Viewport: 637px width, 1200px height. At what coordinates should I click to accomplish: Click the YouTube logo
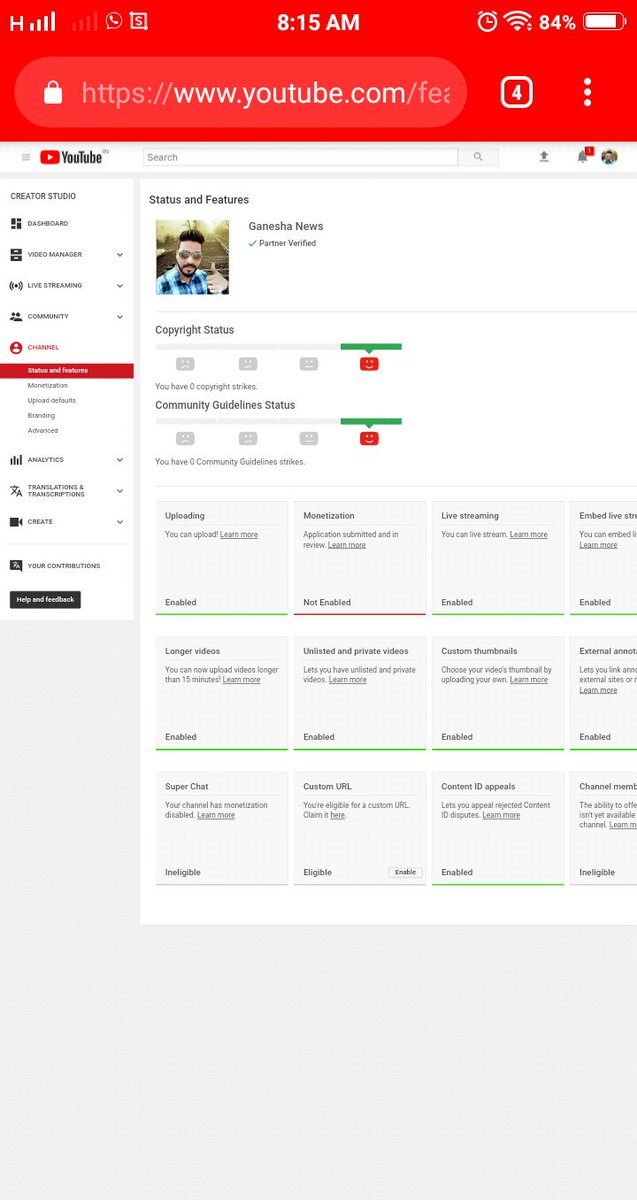72,157
